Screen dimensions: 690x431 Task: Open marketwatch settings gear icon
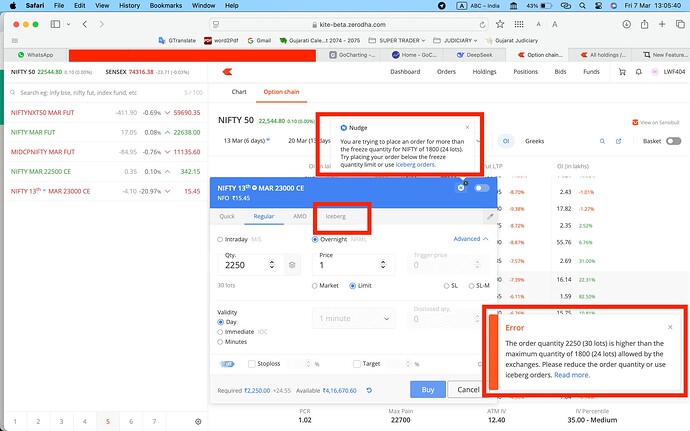tap(198, 421)
